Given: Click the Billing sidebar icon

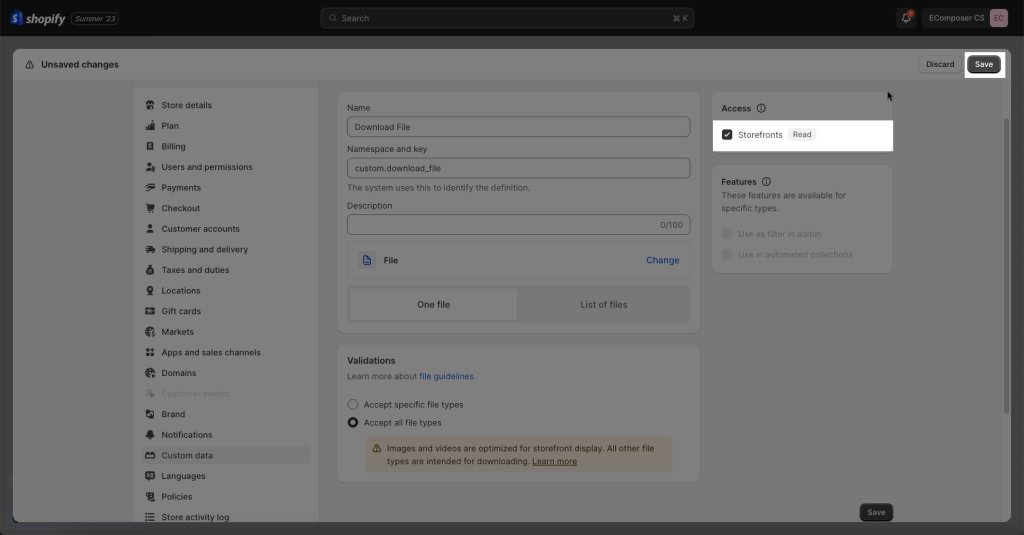Looking at the screenshot, I should pos(150,146).
